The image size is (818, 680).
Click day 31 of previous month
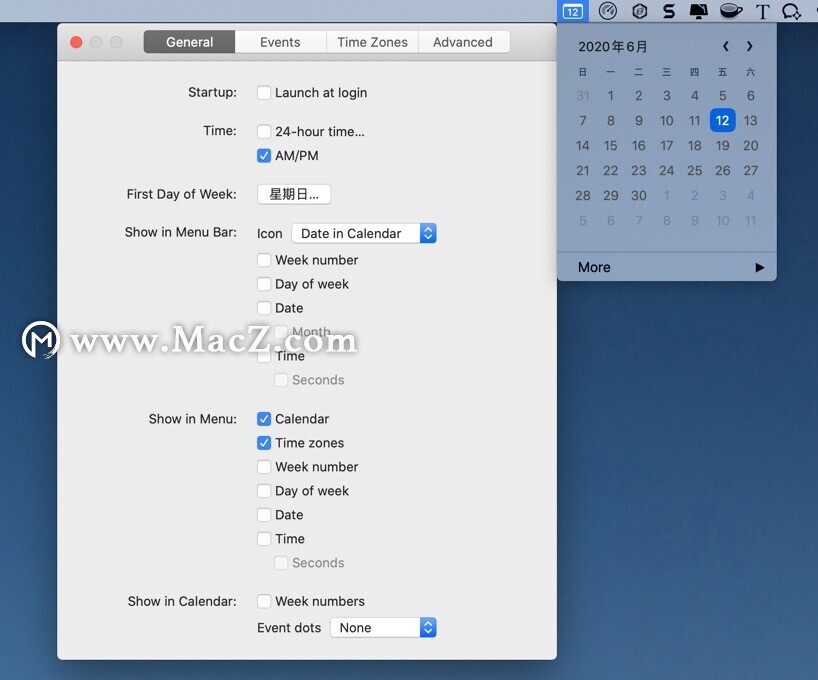[583, 96]
